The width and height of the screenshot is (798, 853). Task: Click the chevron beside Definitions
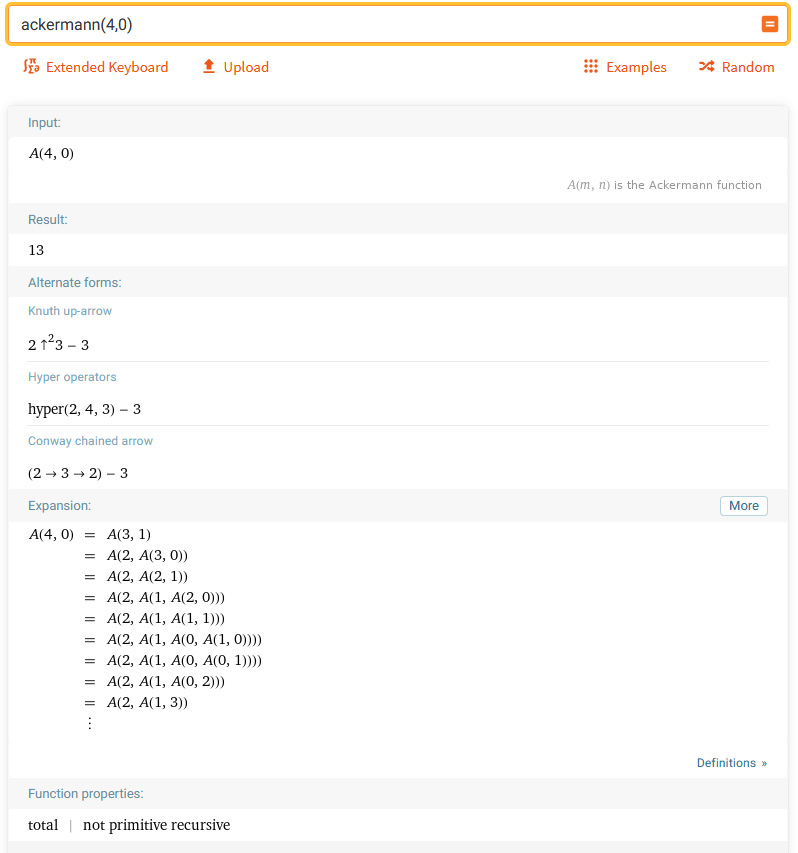click(764, 763)
